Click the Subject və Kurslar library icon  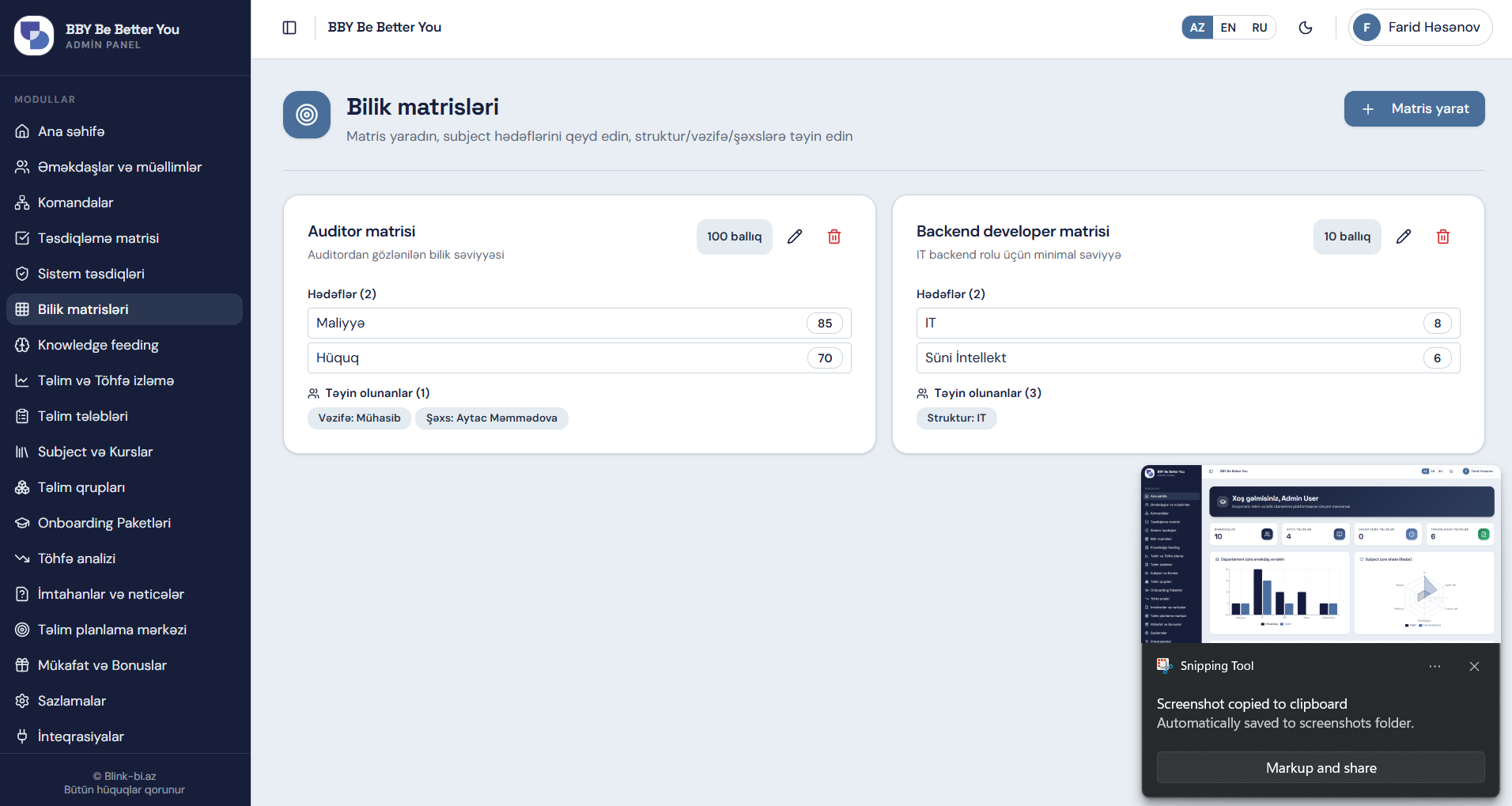coord(22,452)
